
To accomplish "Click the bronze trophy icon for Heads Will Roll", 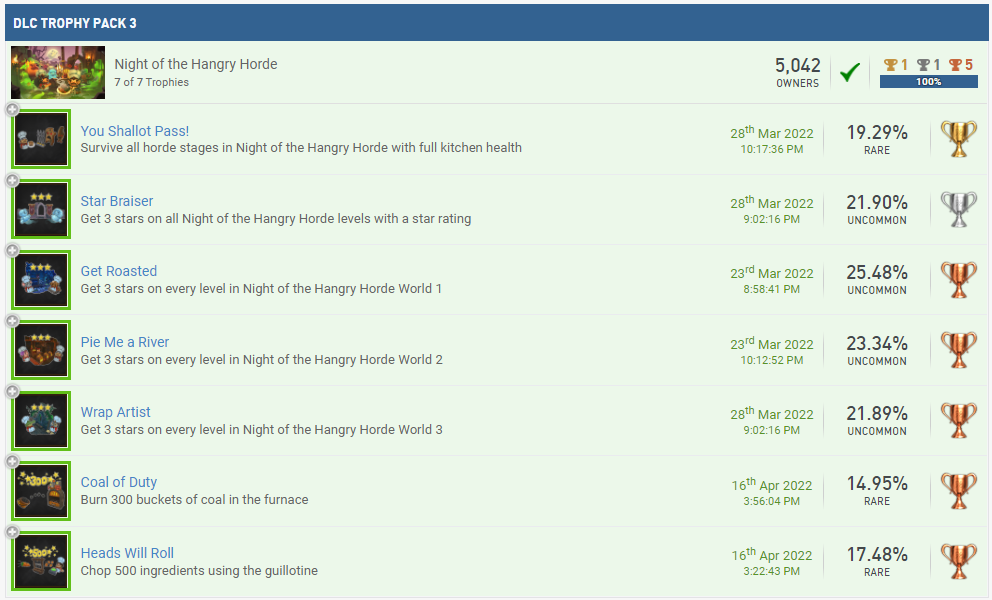I will point(958,561).
